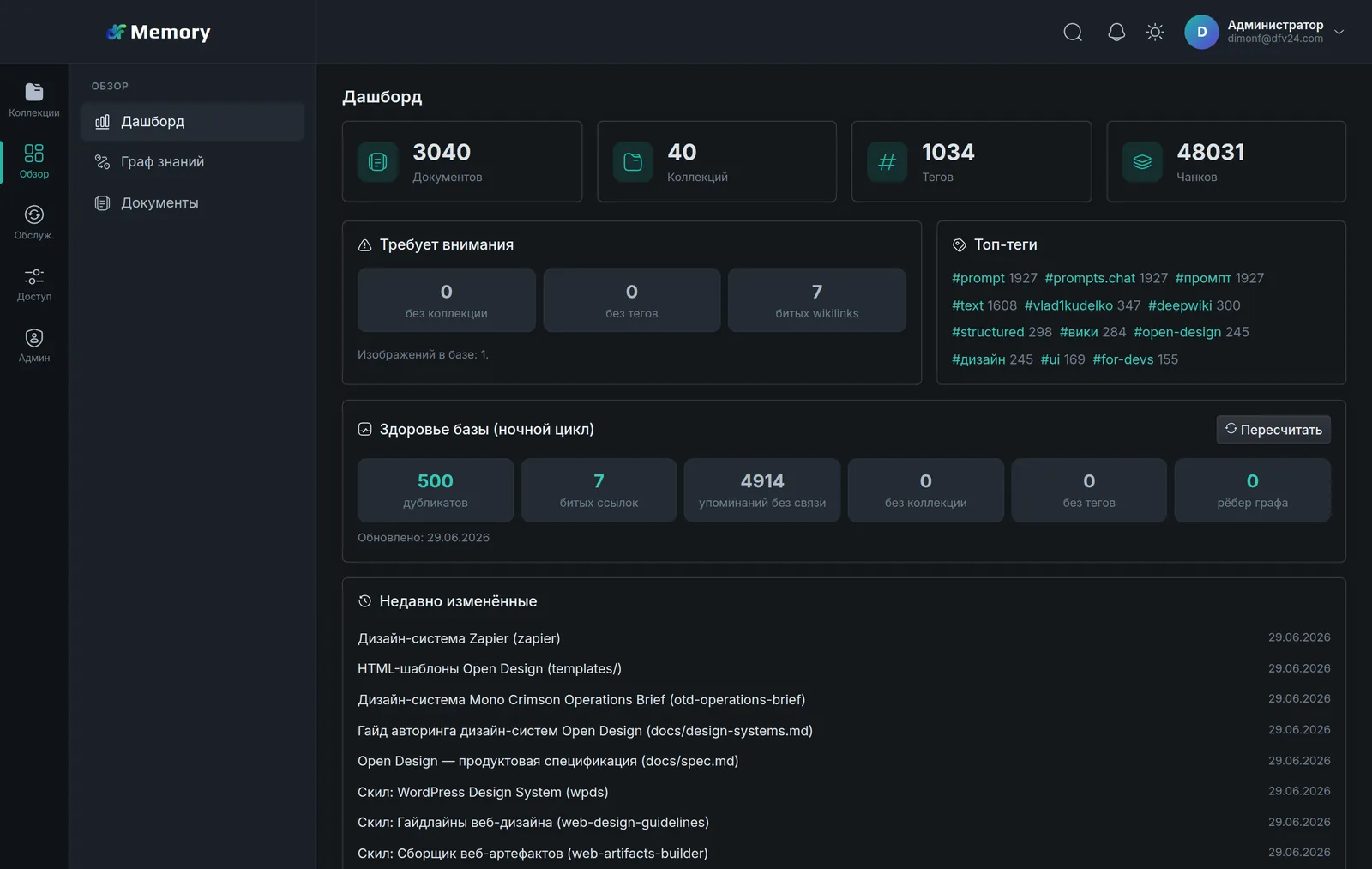Open the 7 битых wikilinks tile
This screenshot has height=869, width=1372.
tap(816, 300)
